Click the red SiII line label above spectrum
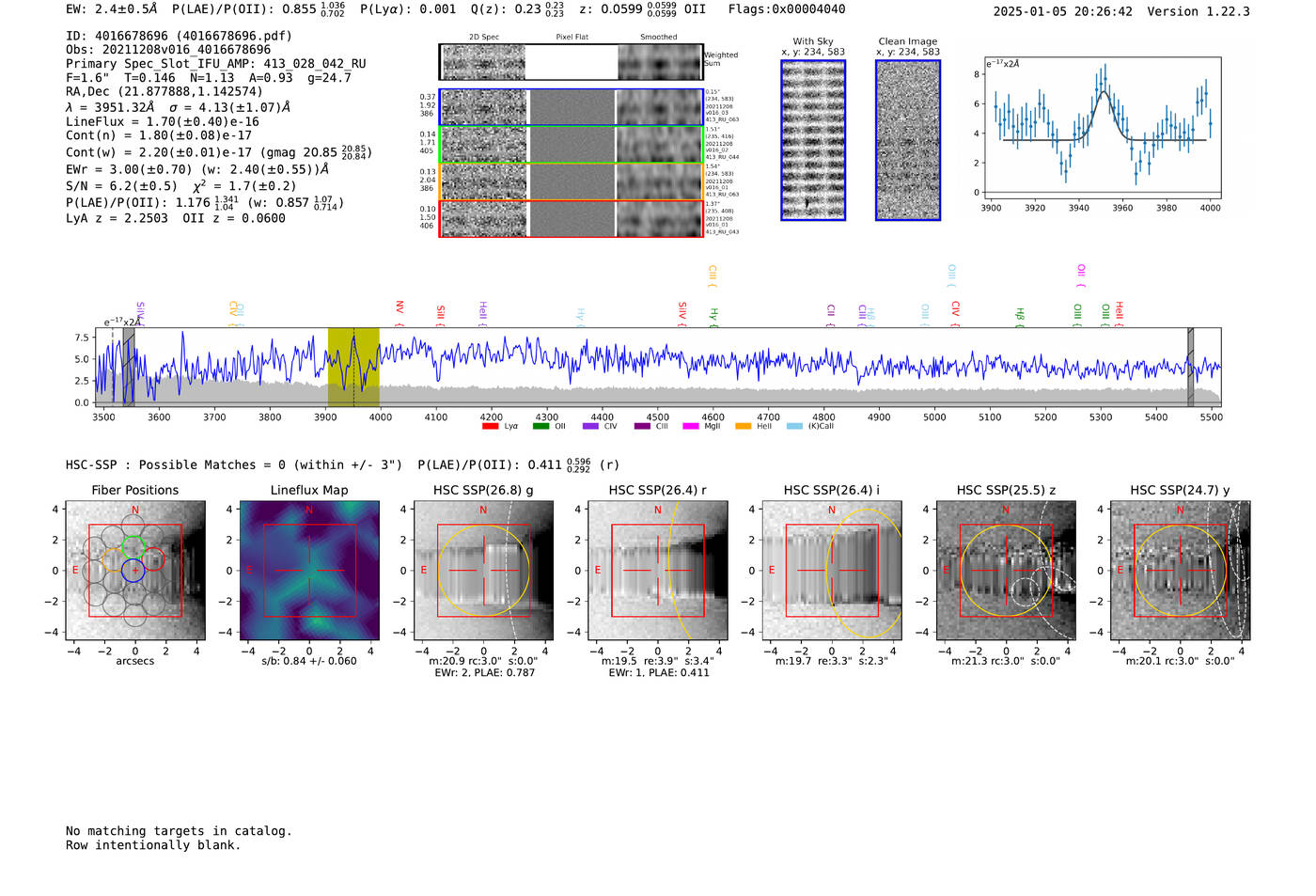Viewport: 1316px width, 896px height. (440, 314)
